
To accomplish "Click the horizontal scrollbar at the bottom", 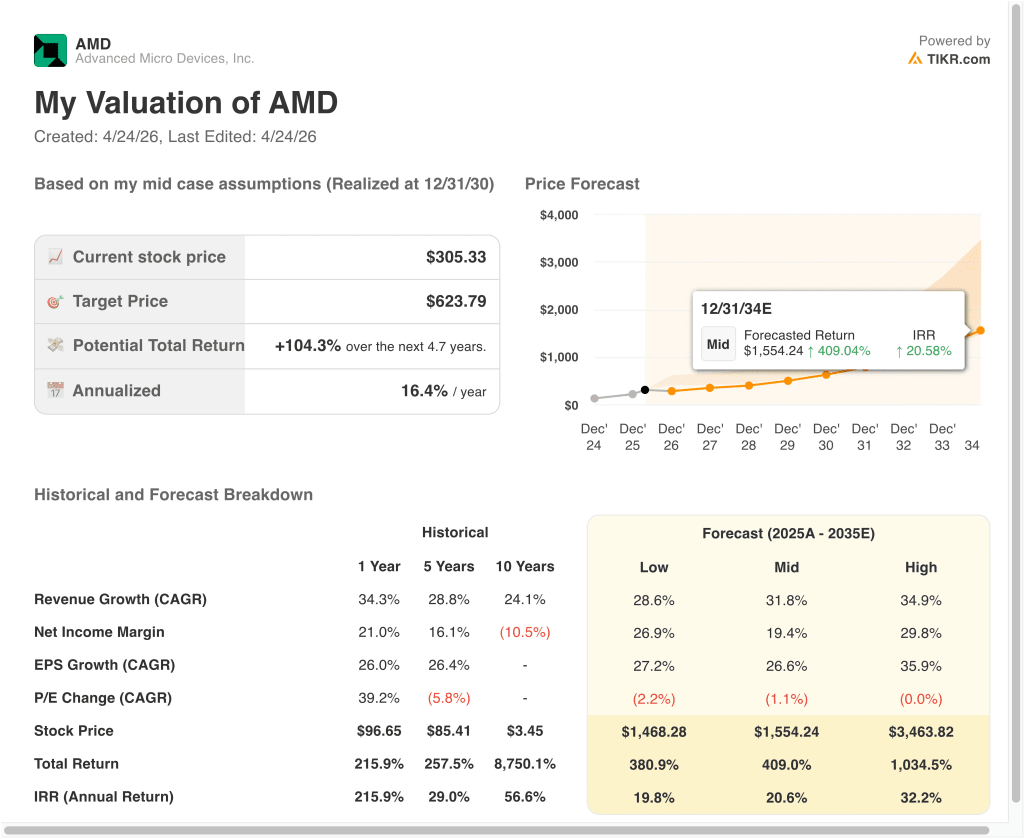I will [x=496, y=831].
